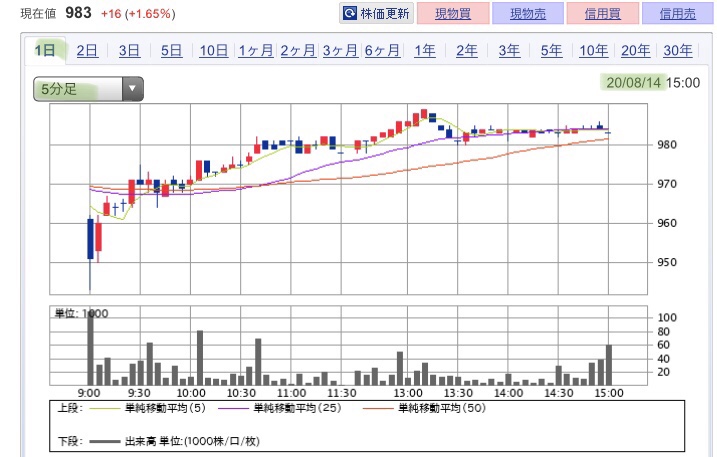Show the 1ヶ月 chart range

256,50
